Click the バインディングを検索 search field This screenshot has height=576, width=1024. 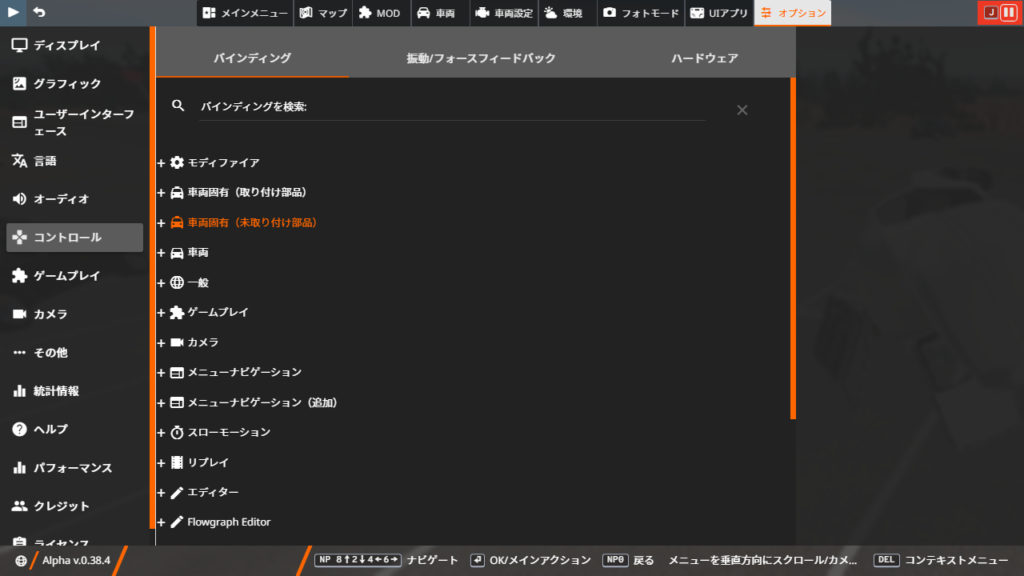point(452,106)
